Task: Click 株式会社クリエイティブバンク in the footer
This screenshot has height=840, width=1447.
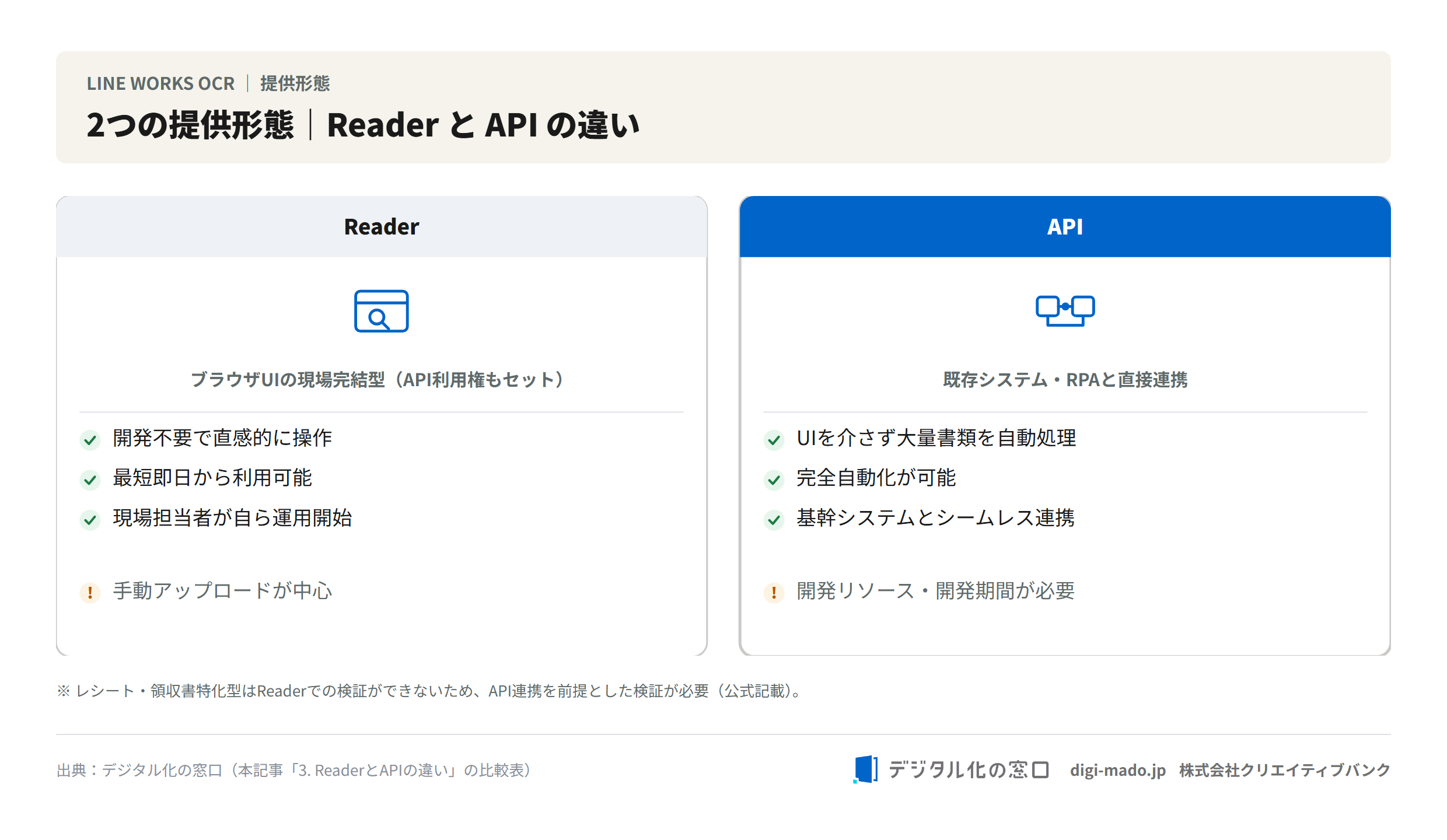Action: (x=1285, y=770)
